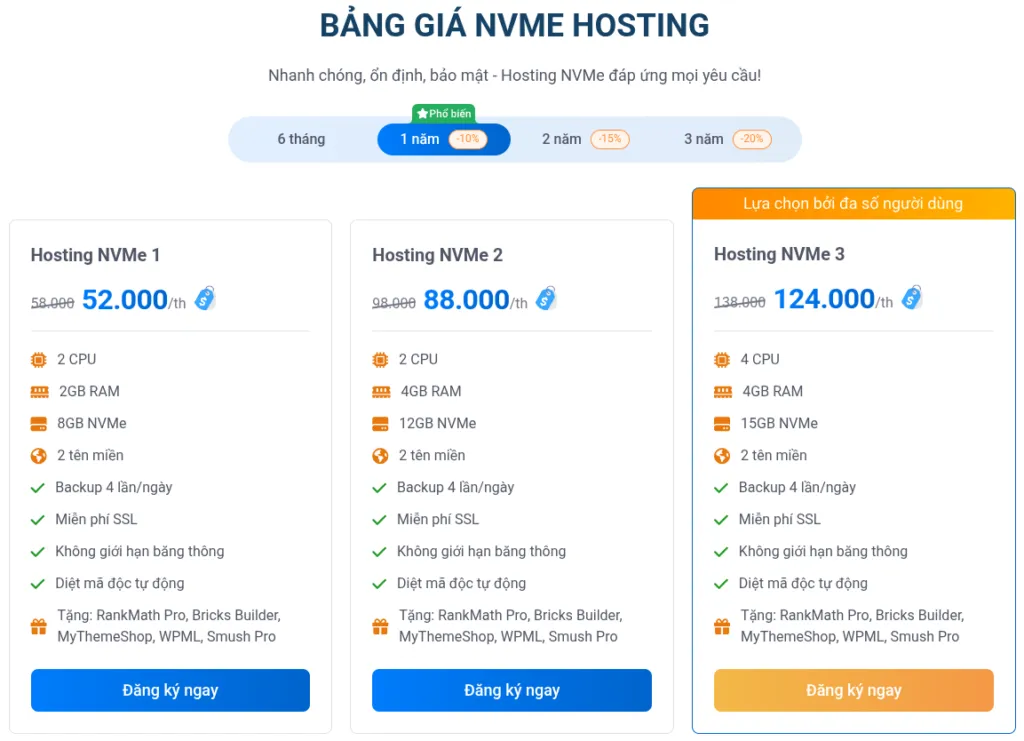
Task: Click the crossed-out 98.000 original price
Action: tap(392, 301)
